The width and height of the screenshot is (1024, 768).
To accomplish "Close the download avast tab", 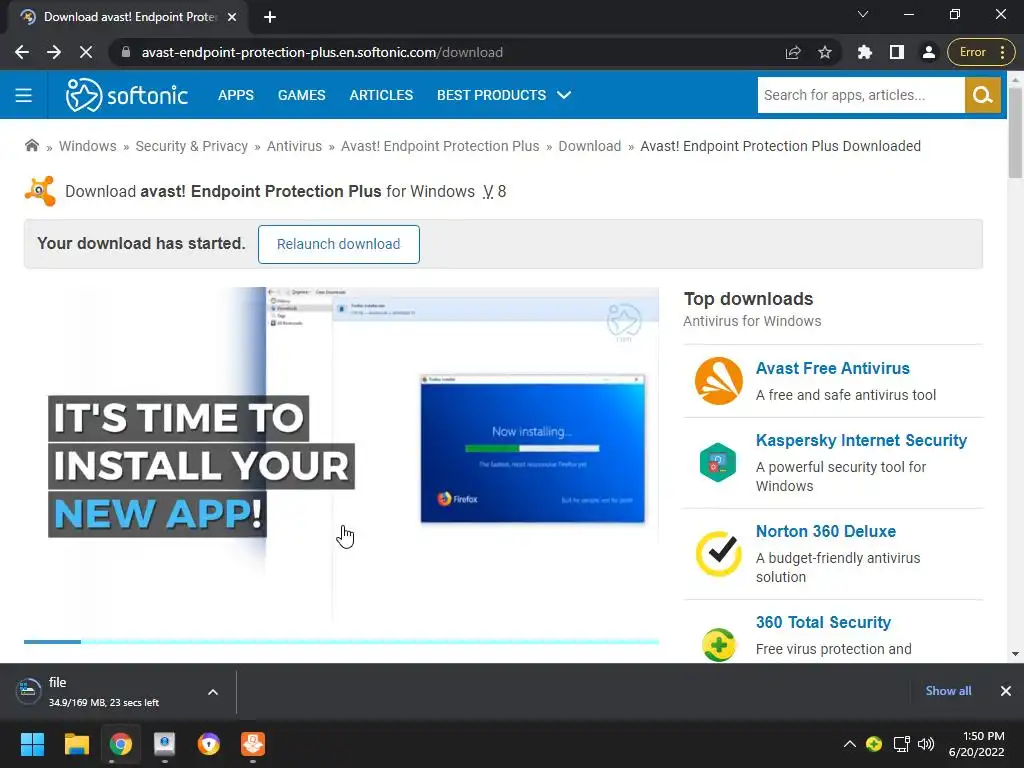I will coord(232,17).
